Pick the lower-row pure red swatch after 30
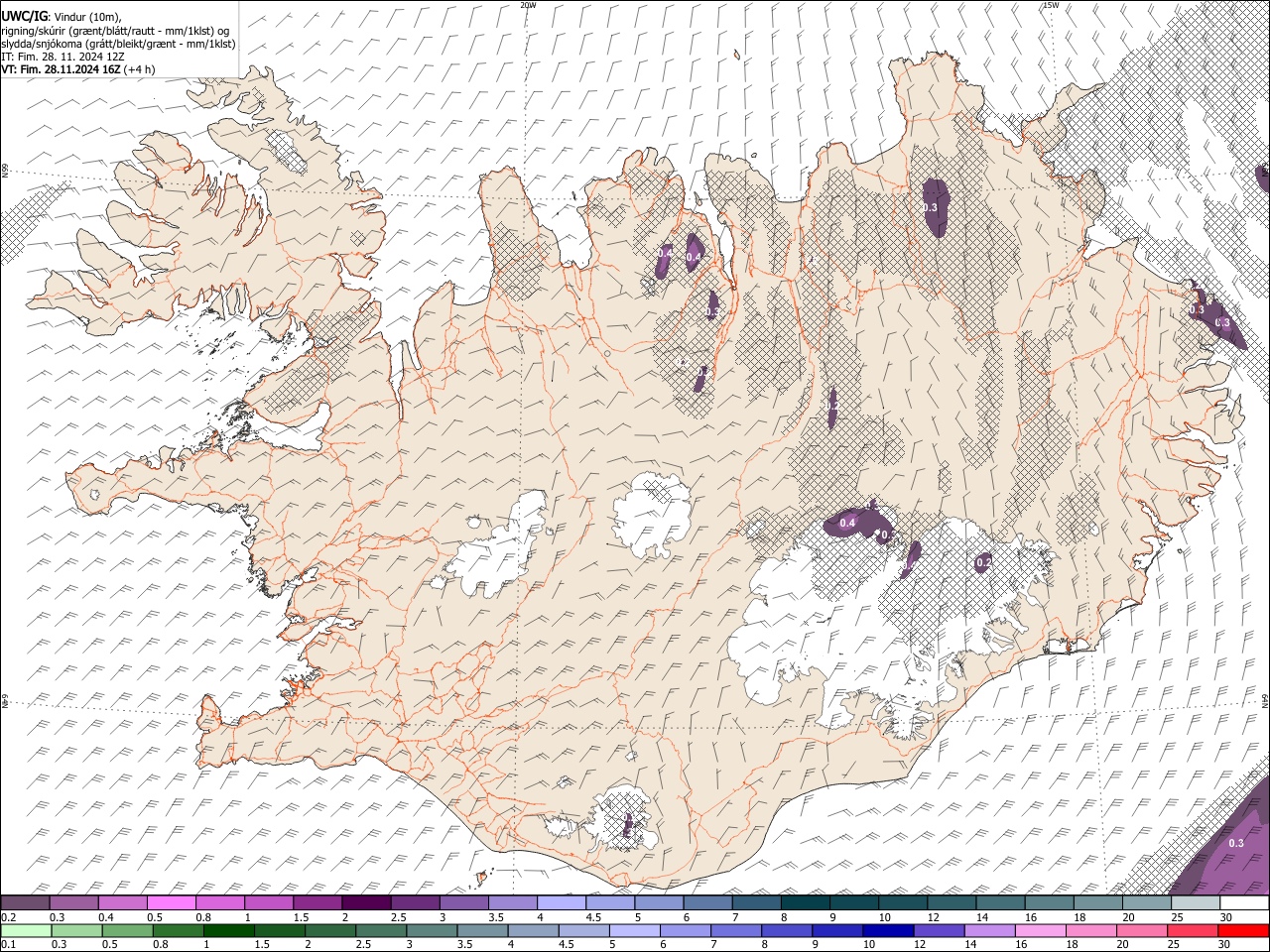Viewport: 1270px width, 952px height. [x=1243, y=930]
